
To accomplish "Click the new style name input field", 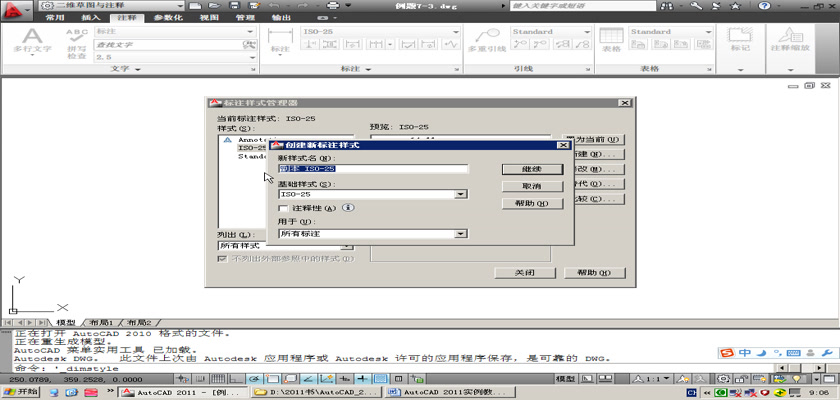I will [373, 169].
